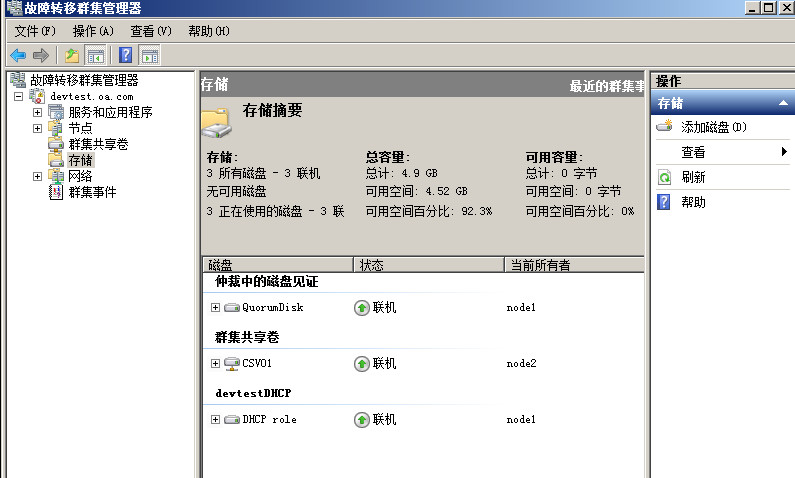795x478 pixels.
Task: Click the devtestDHCP group heading
Action: pos(253,393)
